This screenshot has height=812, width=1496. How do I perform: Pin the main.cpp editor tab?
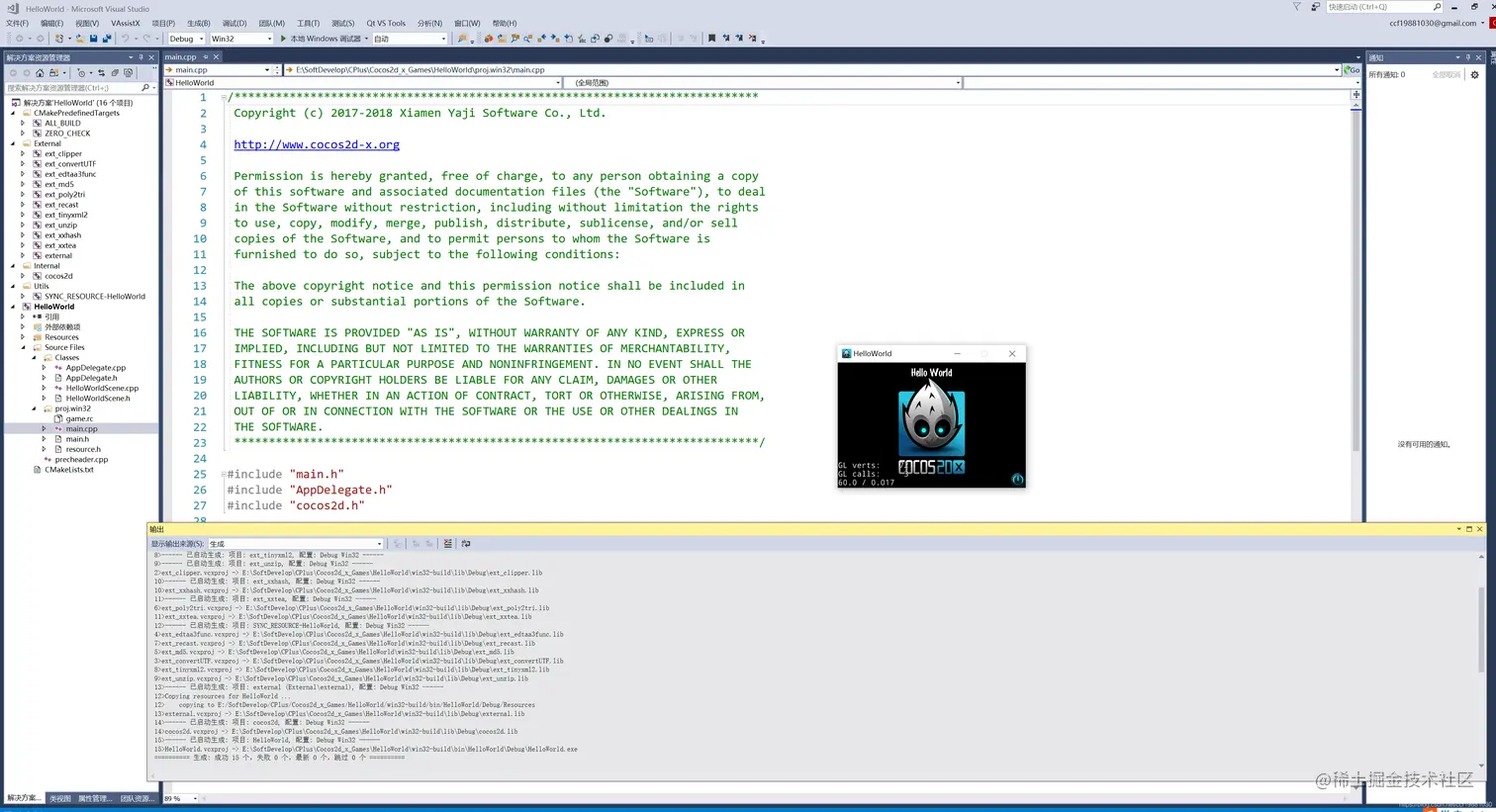pos(205,57)
